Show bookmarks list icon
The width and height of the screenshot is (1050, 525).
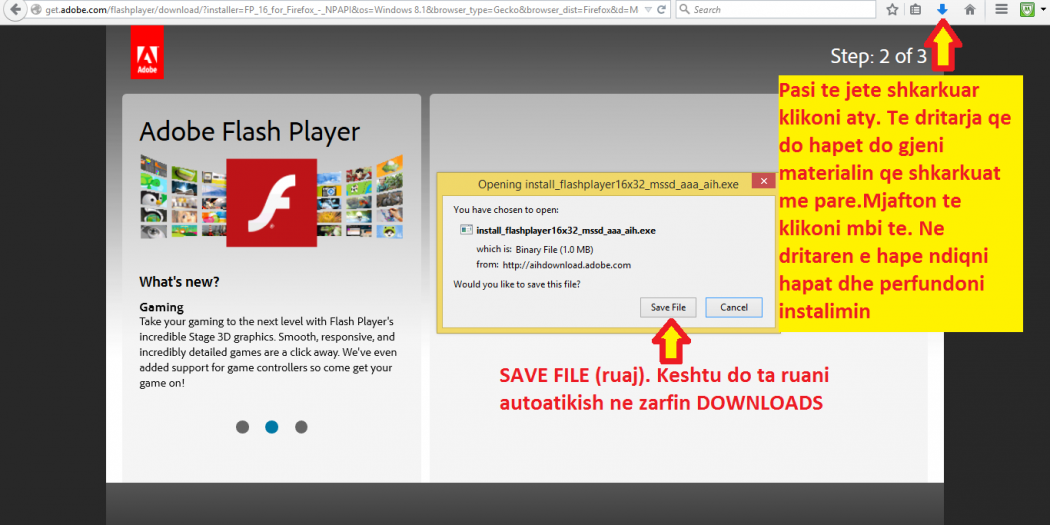[x=915, y=10]
